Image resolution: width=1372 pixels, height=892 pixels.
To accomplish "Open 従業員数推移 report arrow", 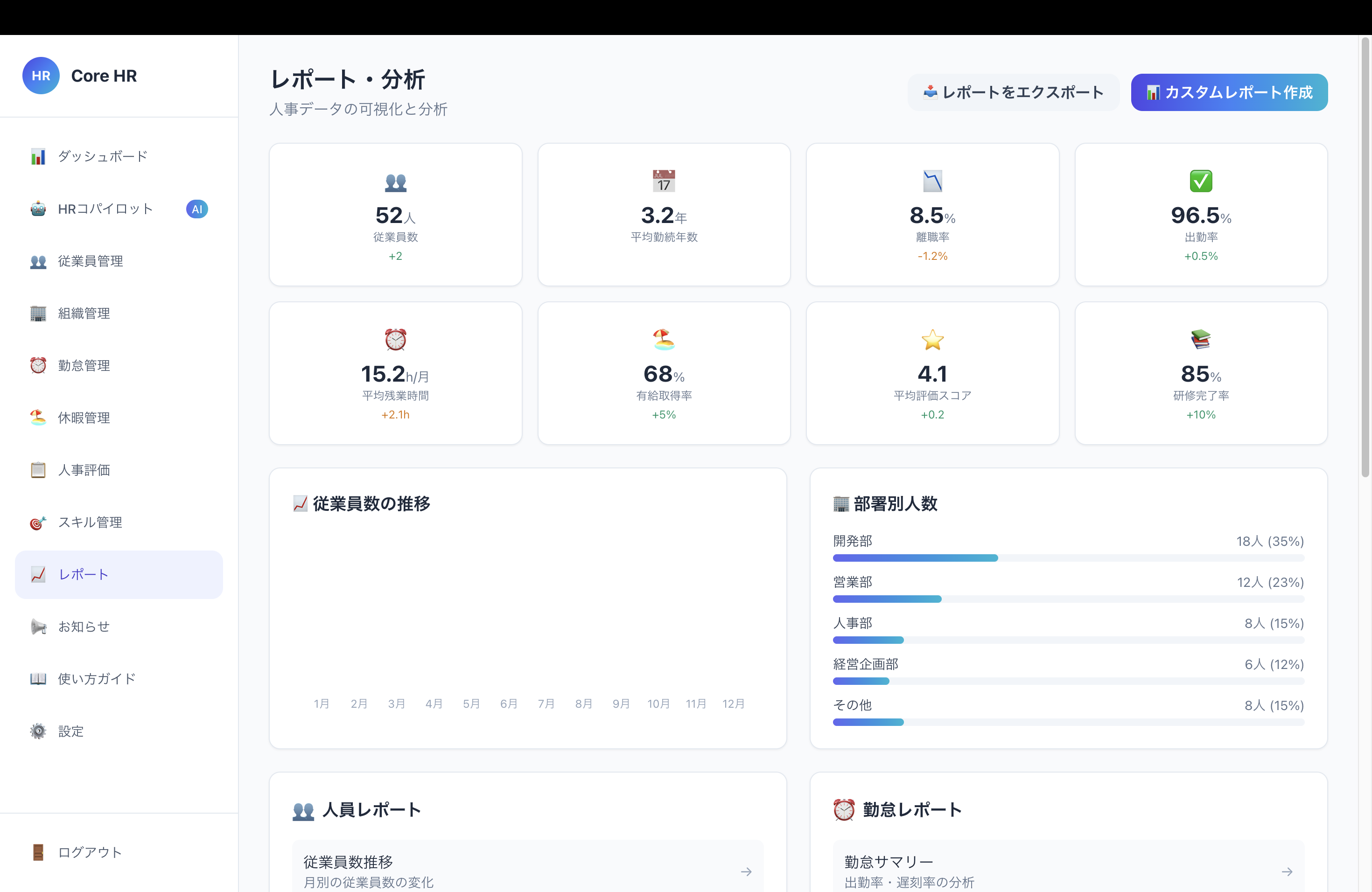I will (746, 872).
